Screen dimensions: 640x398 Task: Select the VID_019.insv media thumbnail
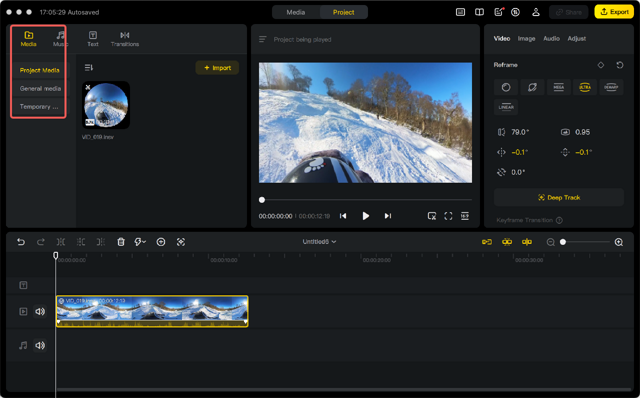pos(106,105)
